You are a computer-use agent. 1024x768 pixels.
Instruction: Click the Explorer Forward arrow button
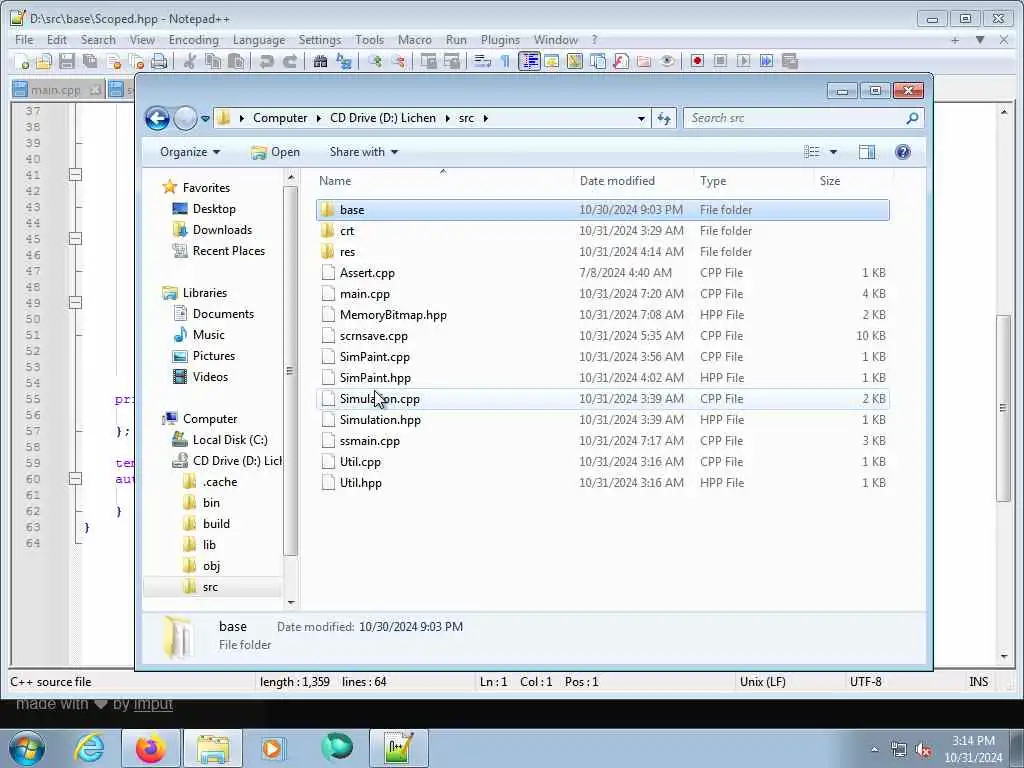tap(185, 118)
